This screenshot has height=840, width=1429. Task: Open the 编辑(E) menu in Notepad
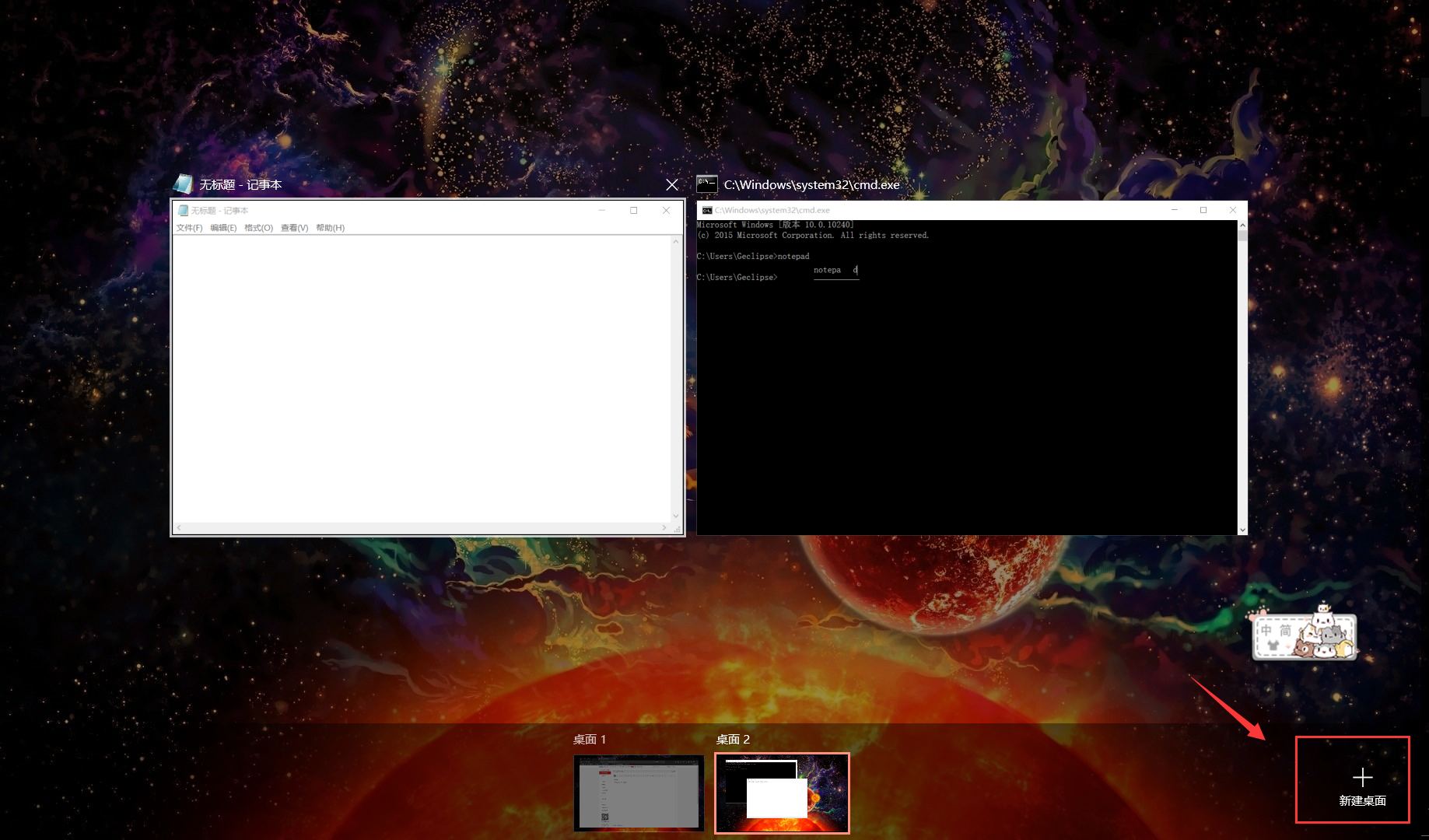(x=223, y=228)
